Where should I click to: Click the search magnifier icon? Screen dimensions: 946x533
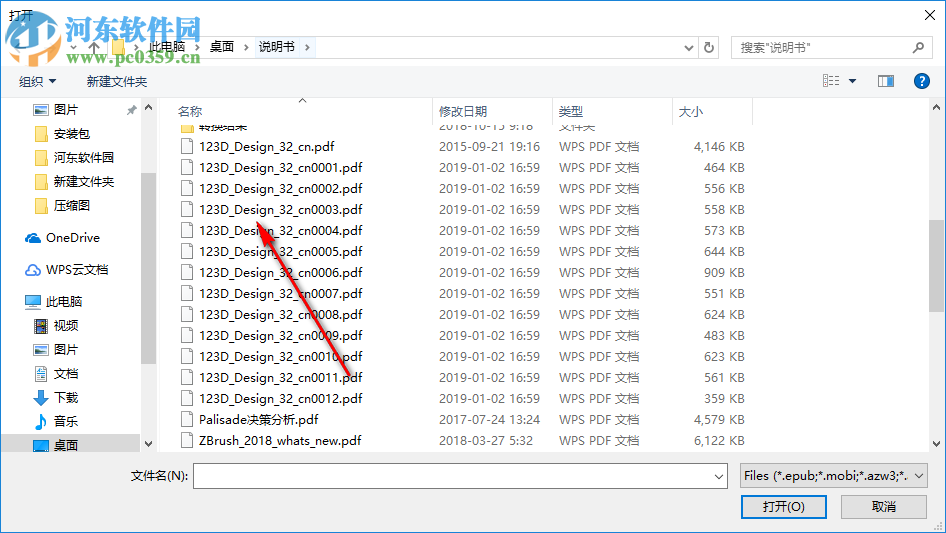(x=918, y=47)
